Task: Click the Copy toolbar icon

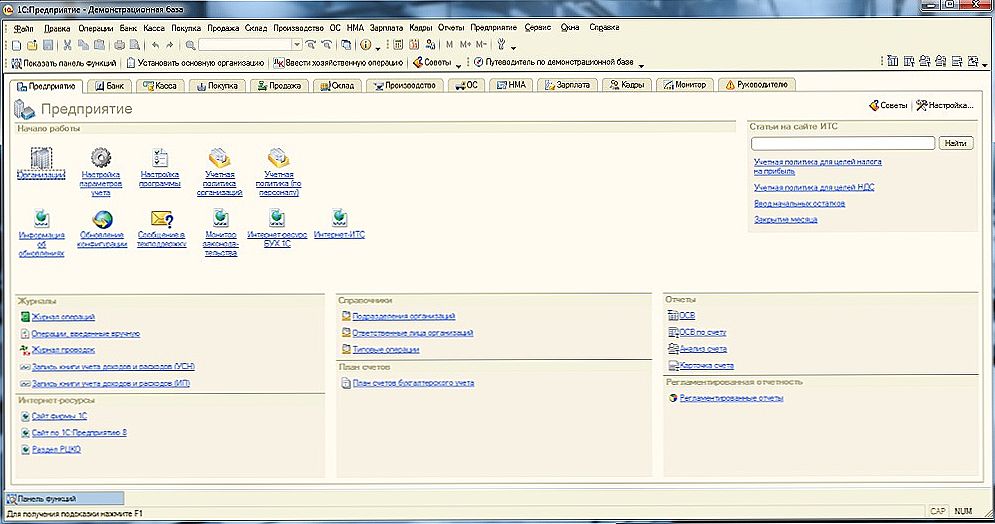Action: (x=83, y=45)
